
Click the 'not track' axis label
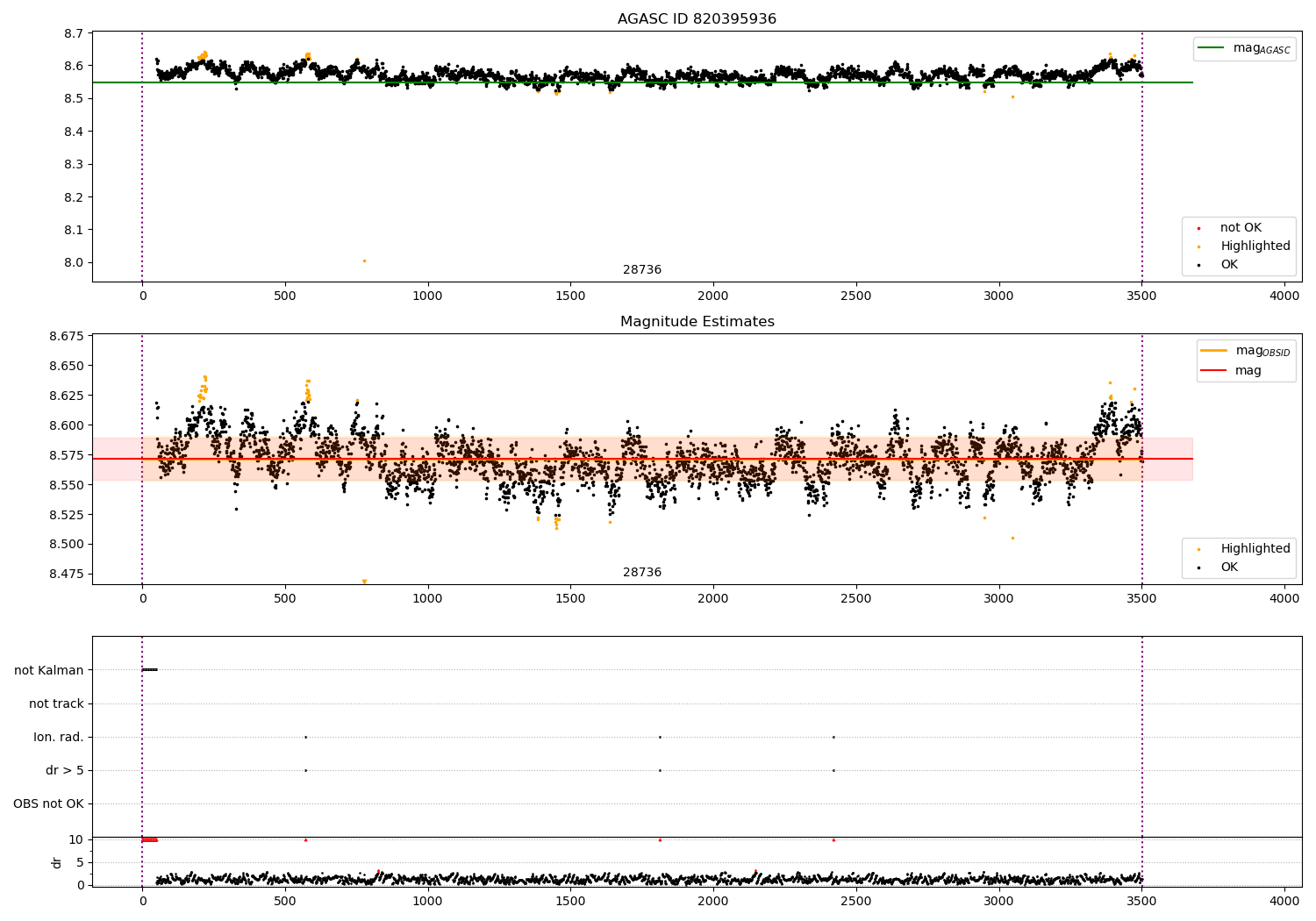56,703
